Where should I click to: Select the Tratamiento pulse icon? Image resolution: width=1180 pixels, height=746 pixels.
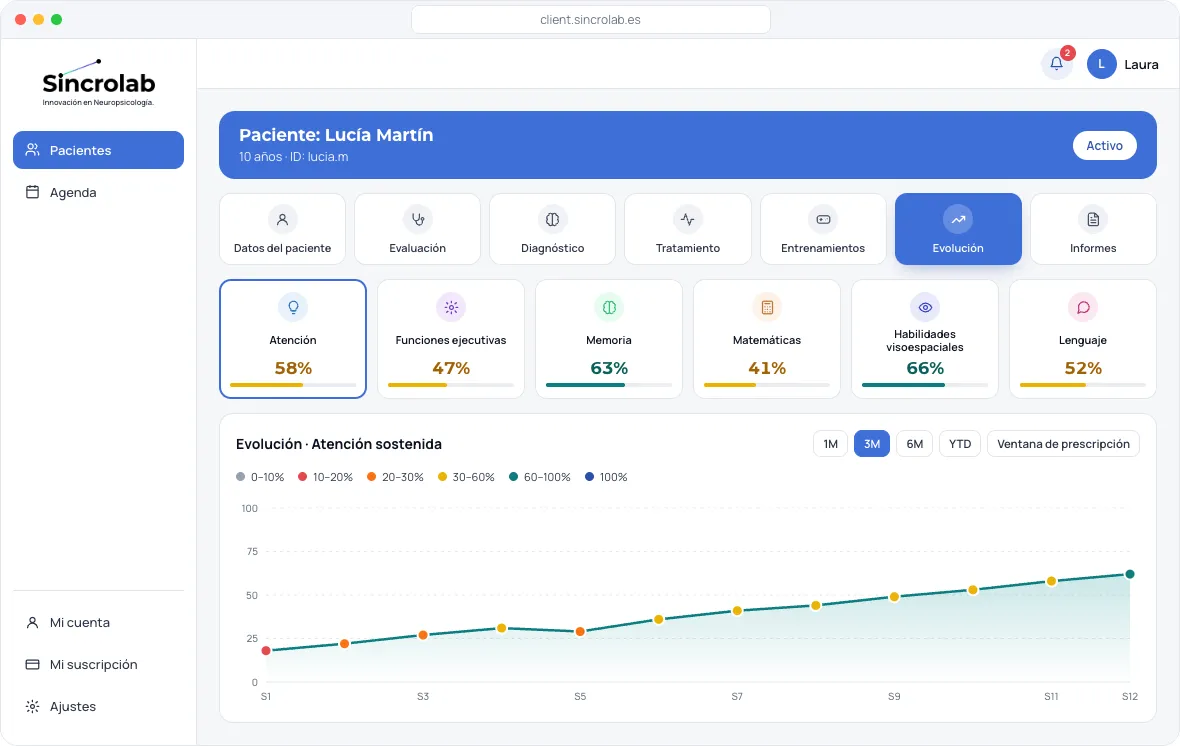pyautogui.click(x=687, y=220)
